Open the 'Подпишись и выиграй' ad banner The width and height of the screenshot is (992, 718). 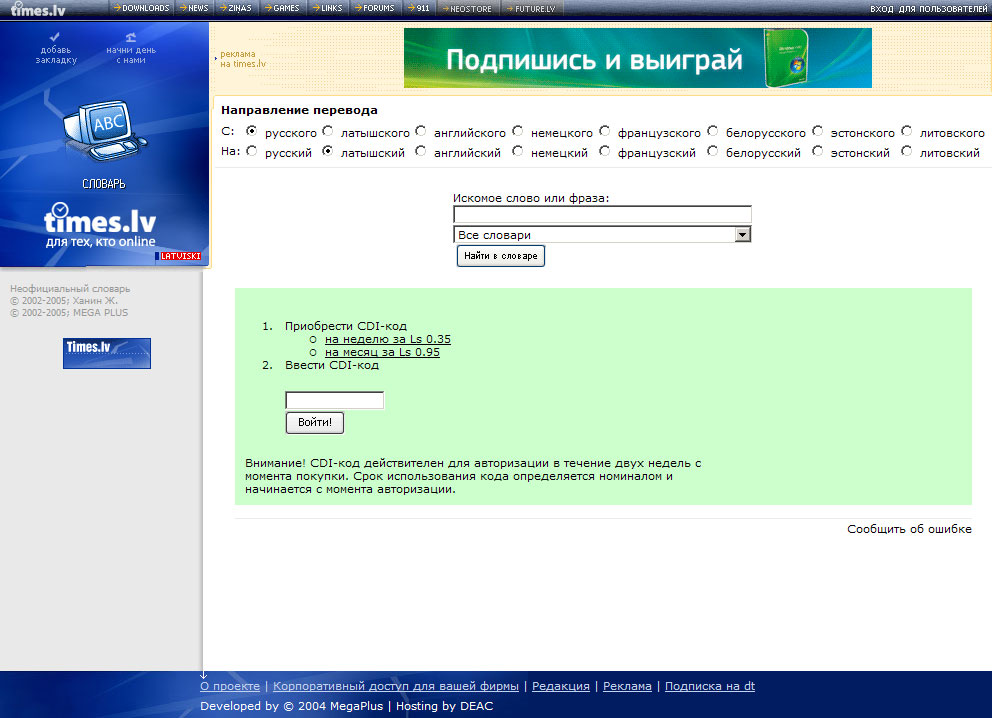[x=638, y=58]
